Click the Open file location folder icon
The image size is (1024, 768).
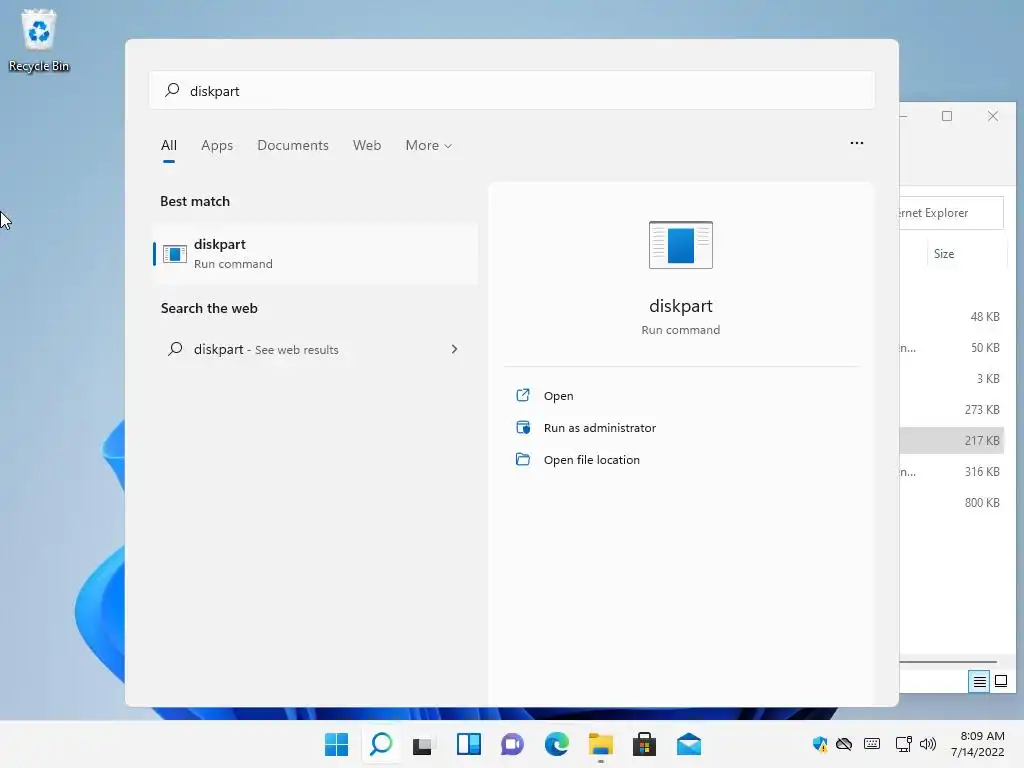[x=523, y=459]
